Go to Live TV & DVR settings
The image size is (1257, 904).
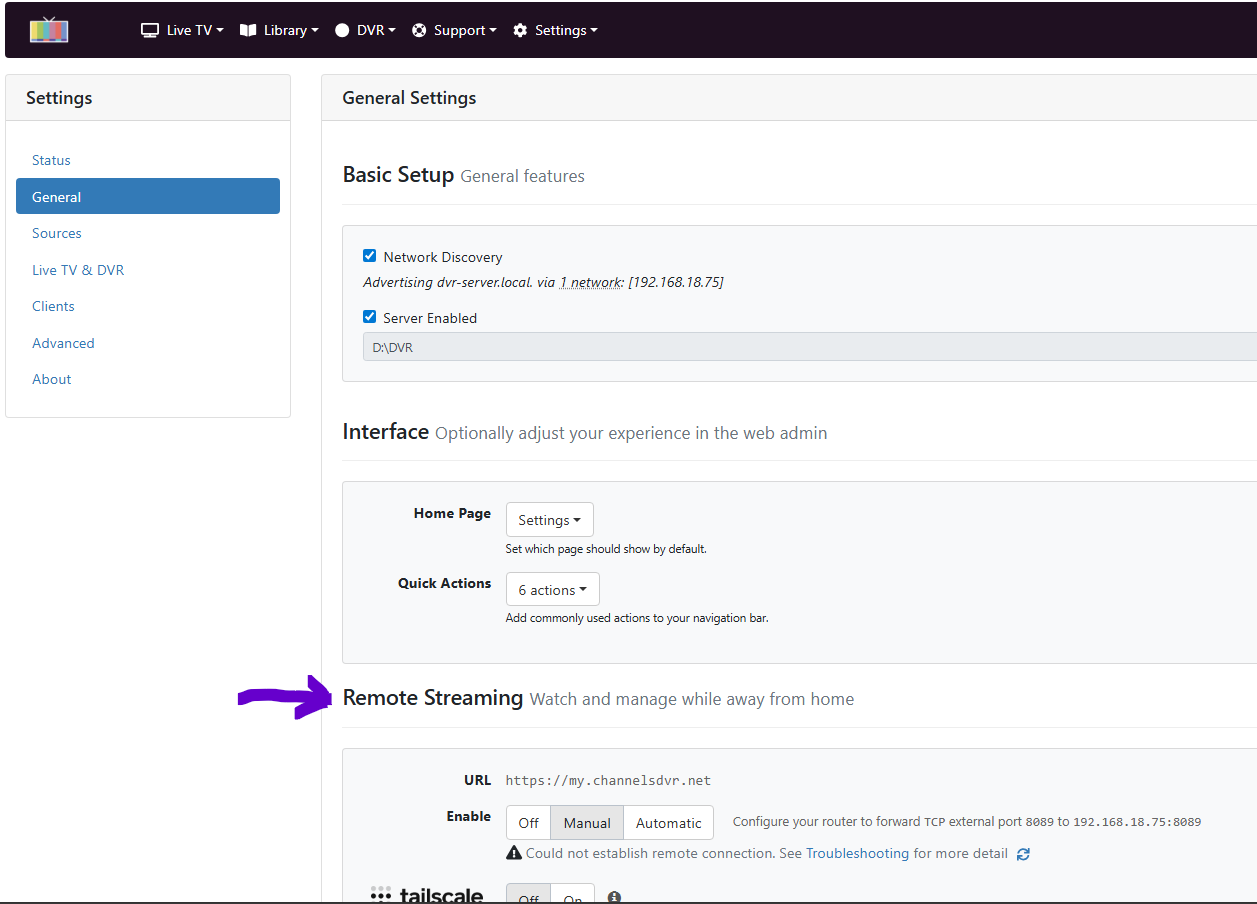[78, 270]
